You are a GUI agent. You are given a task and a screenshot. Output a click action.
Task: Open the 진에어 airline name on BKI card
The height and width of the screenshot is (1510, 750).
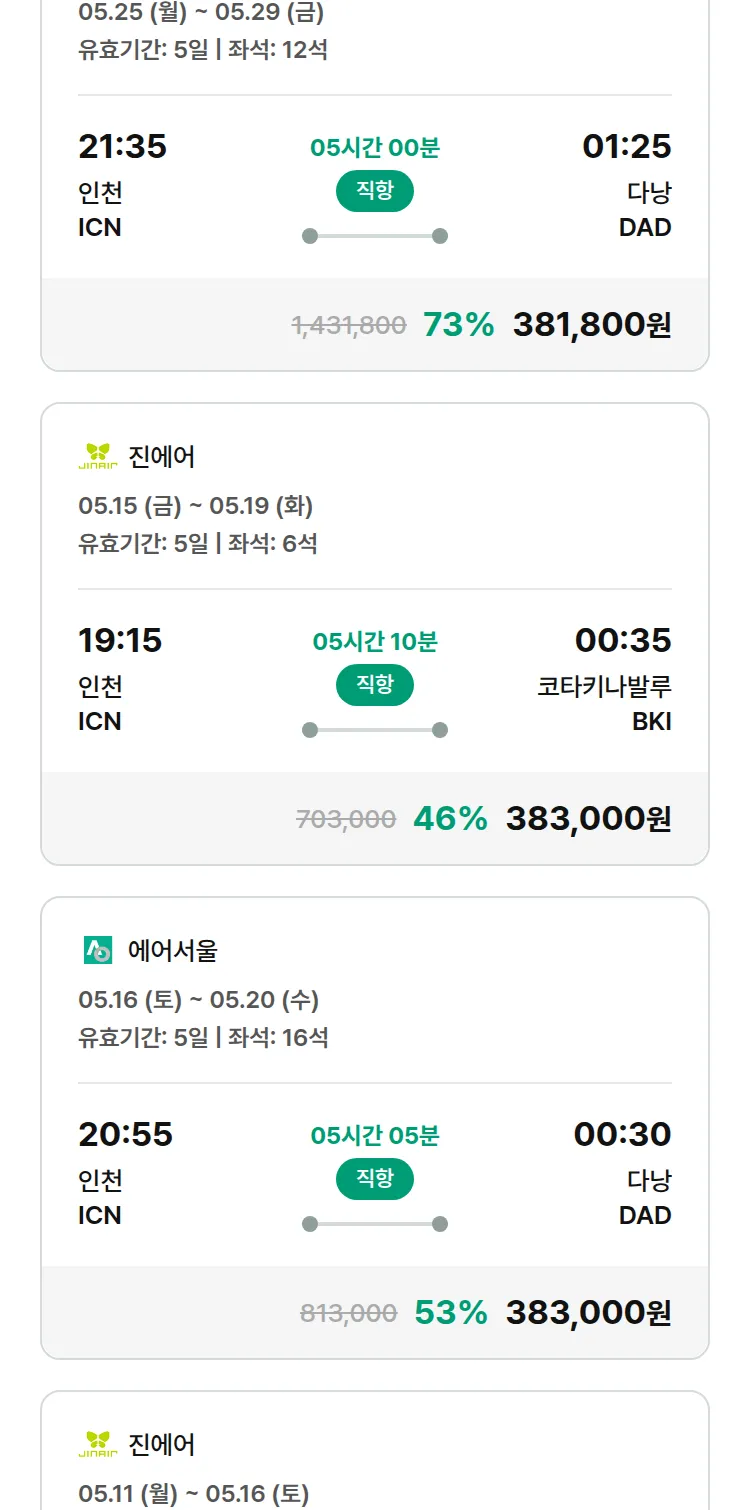(162, 457)
